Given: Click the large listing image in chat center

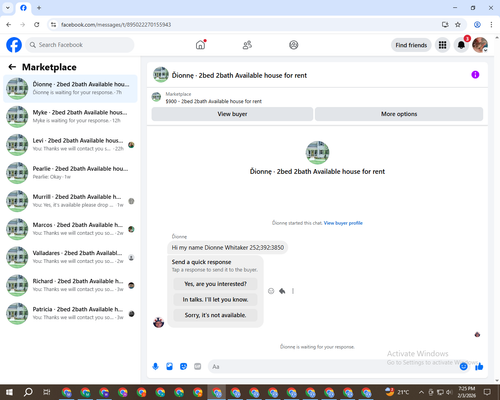Looking at the screenshot, I should click(x=317, y=153).
